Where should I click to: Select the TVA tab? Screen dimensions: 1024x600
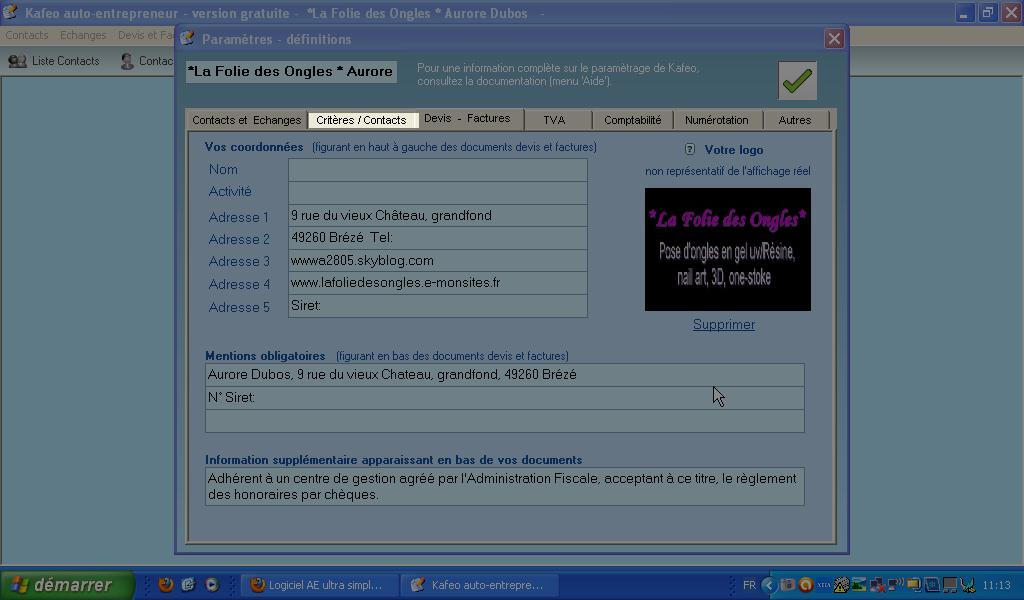pyautogui.click(x=554, y=120)
